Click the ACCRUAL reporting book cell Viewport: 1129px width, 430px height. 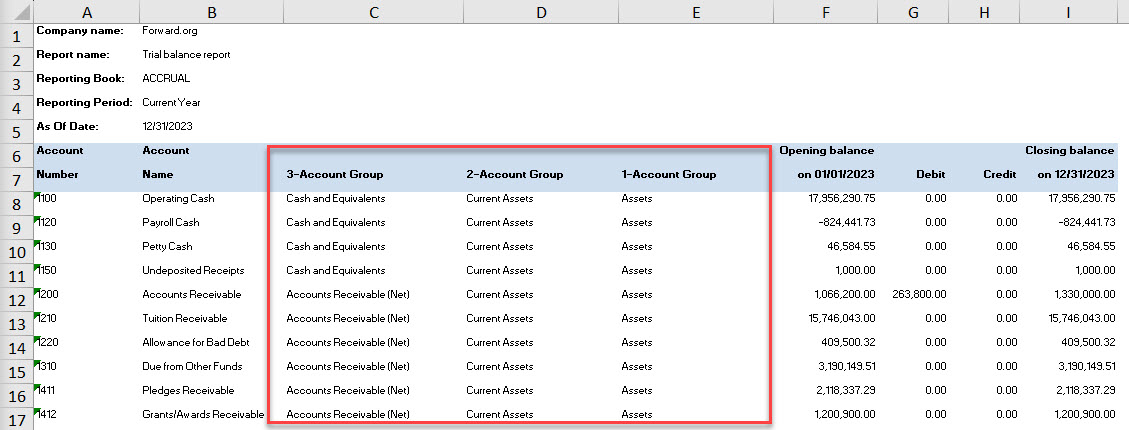[166, 78]
